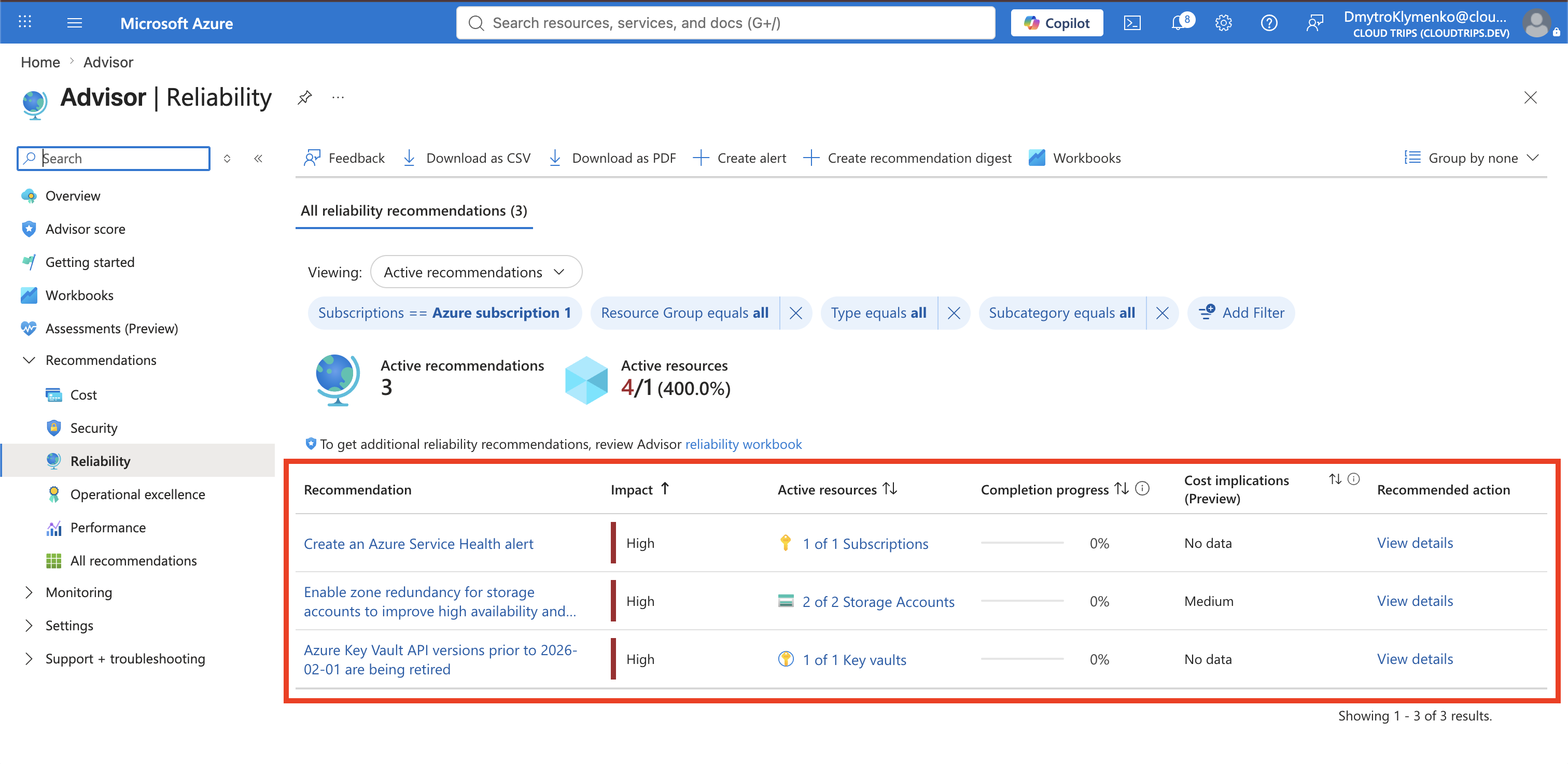Screen dimensions: 1568x764
Task: Sort by Impact column
Action: (x=640, y=490)
